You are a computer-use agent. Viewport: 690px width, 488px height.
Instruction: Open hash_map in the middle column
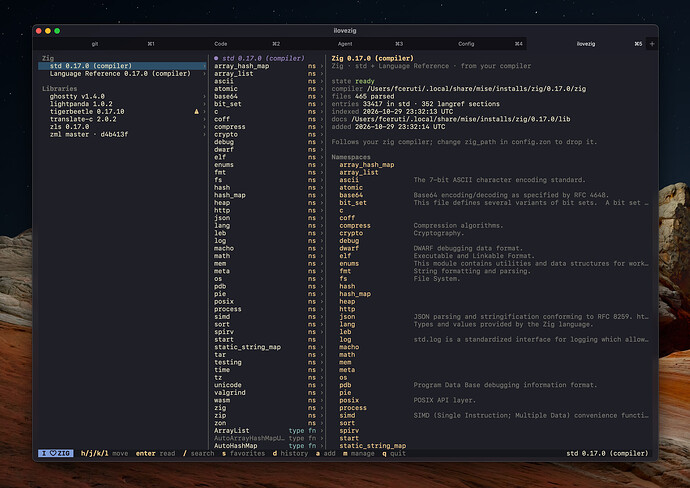230,195
